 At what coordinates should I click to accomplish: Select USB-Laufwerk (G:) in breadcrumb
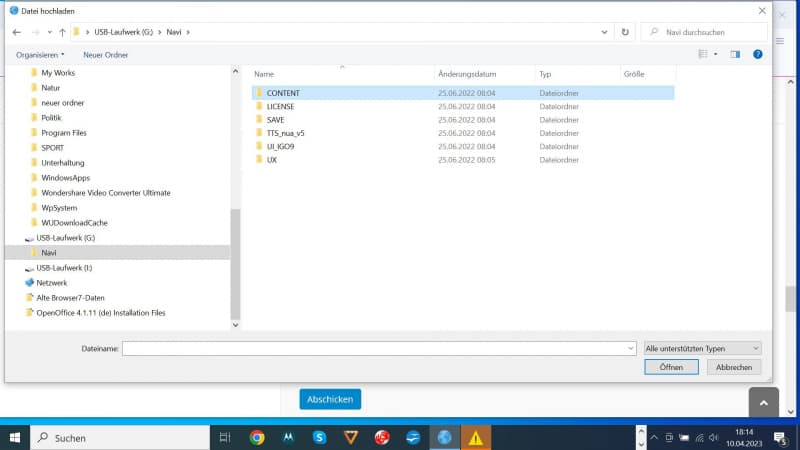(x=123, y=32)
